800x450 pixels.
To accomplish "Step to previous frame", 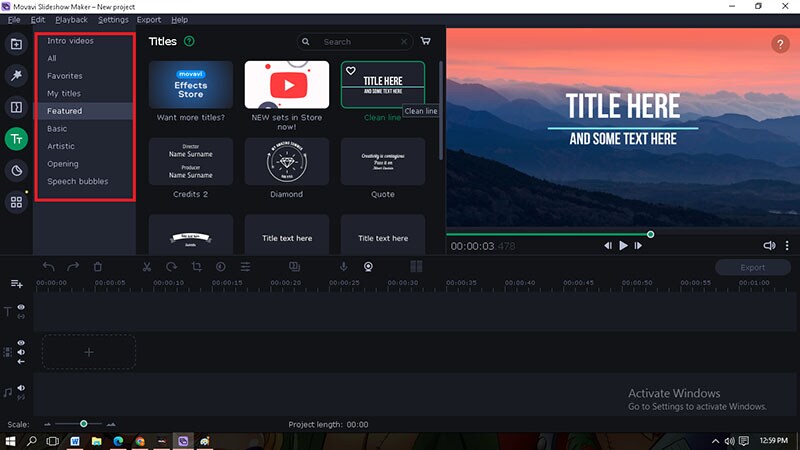I will tap(608, 245).
